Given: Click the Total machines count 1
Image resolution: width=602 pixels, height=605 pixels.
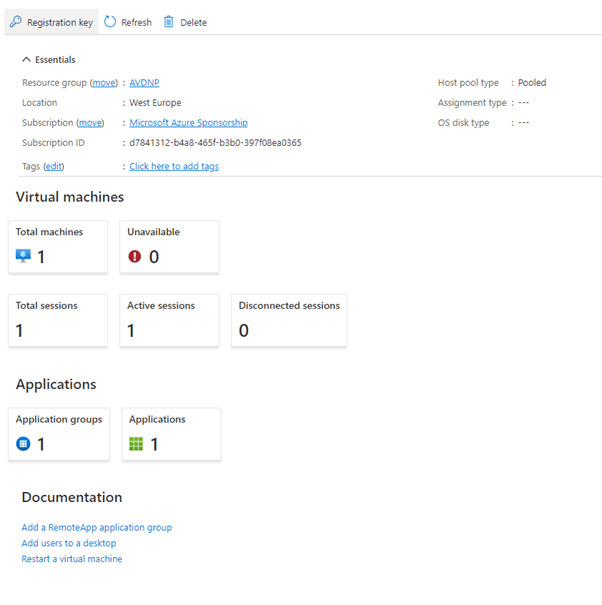Looking at the screenshot, I should [41, 257].
